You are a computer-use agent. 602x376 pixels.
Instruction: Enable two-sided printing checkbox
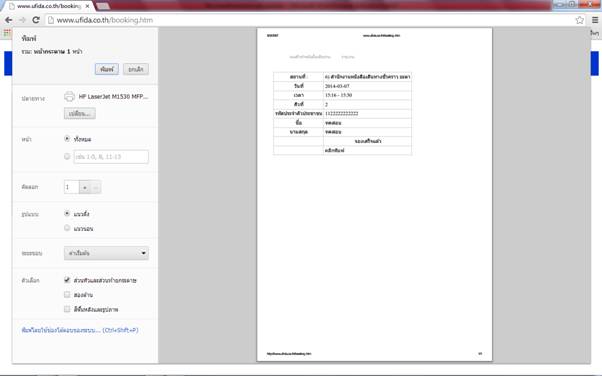point(67,295)
